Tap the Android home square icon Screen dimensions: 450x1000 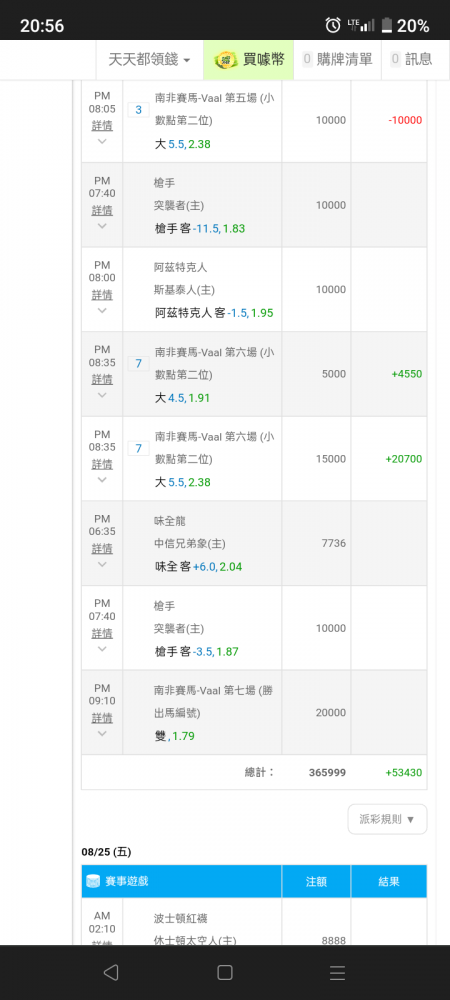point(224,972)
